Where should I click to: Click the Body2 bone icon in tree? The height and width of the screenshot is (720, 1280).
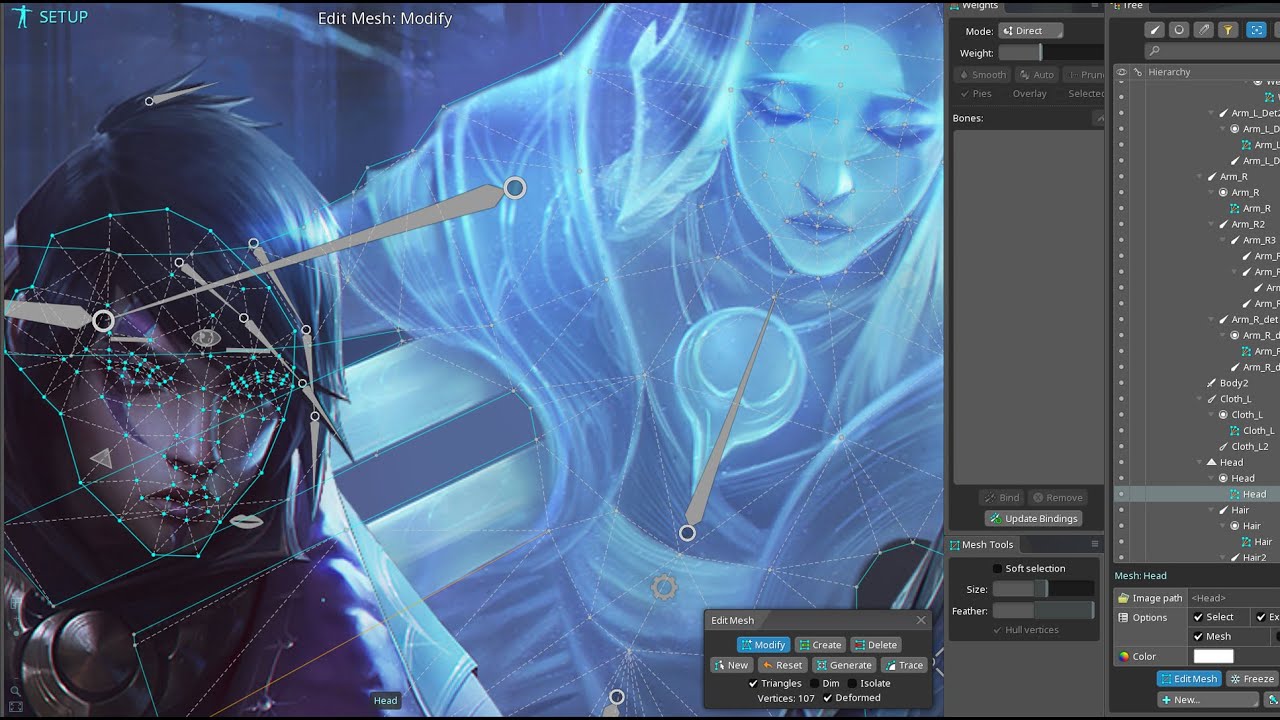tap(1211, 383)
